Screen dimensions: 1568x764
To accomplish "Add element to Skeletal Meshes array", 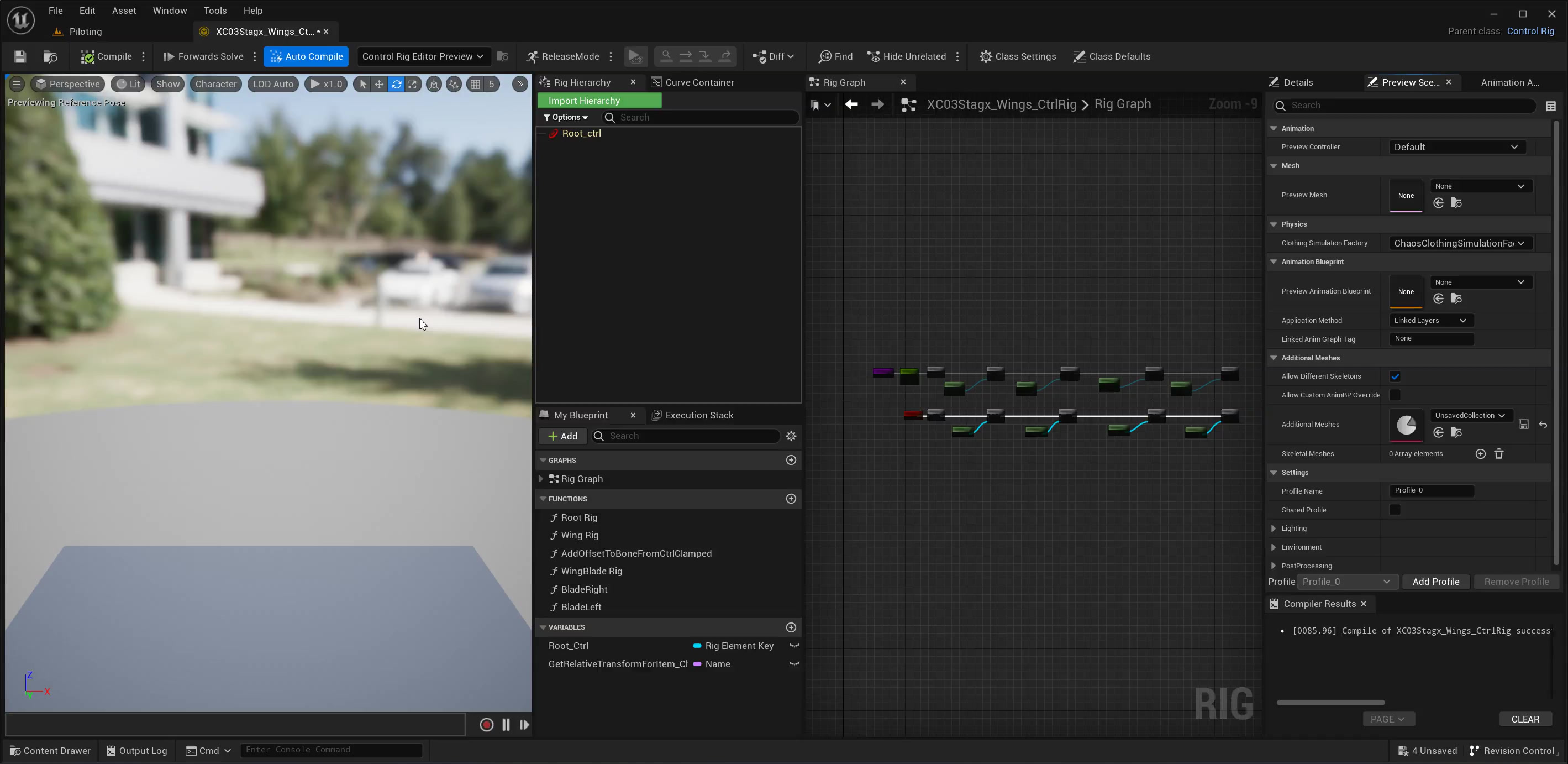I will (1480, 453).
